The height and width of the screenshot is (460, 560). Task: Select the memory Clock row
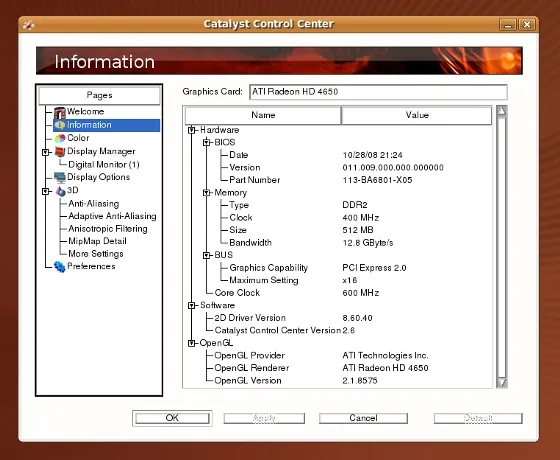[x=339, y=218]
